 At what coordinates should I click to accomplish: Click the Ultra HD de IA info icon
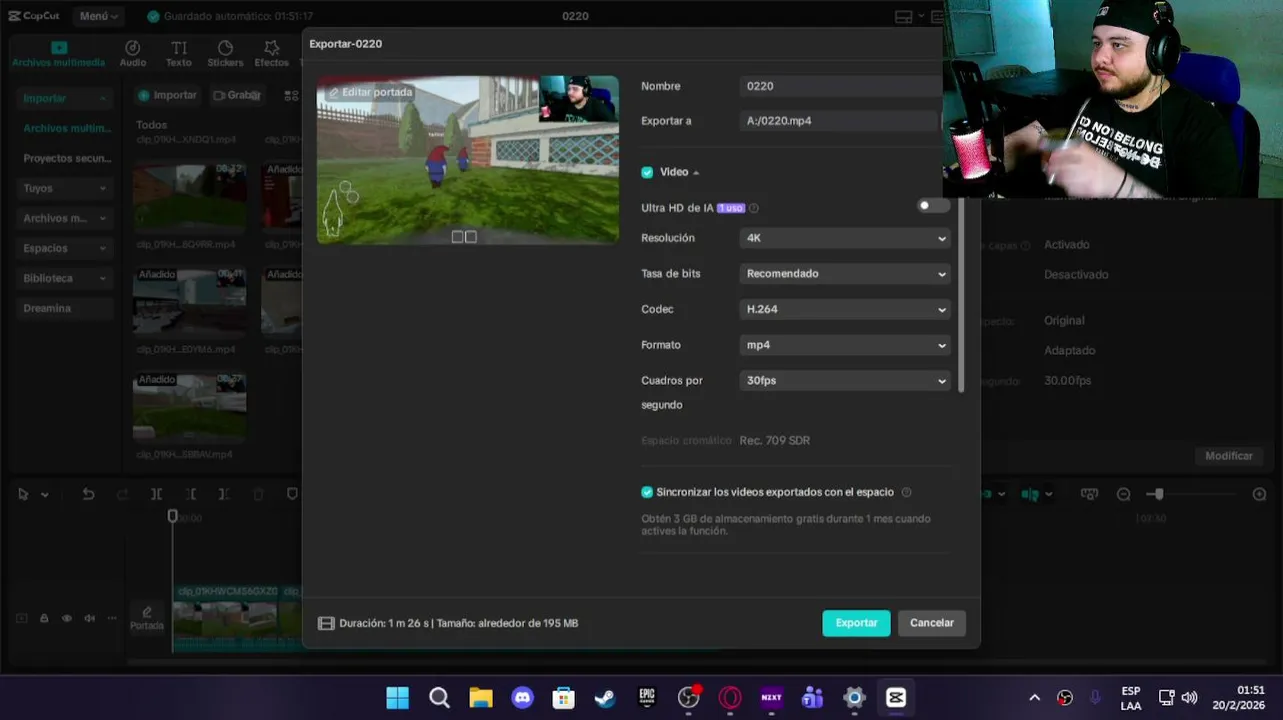tap(754, 208)
